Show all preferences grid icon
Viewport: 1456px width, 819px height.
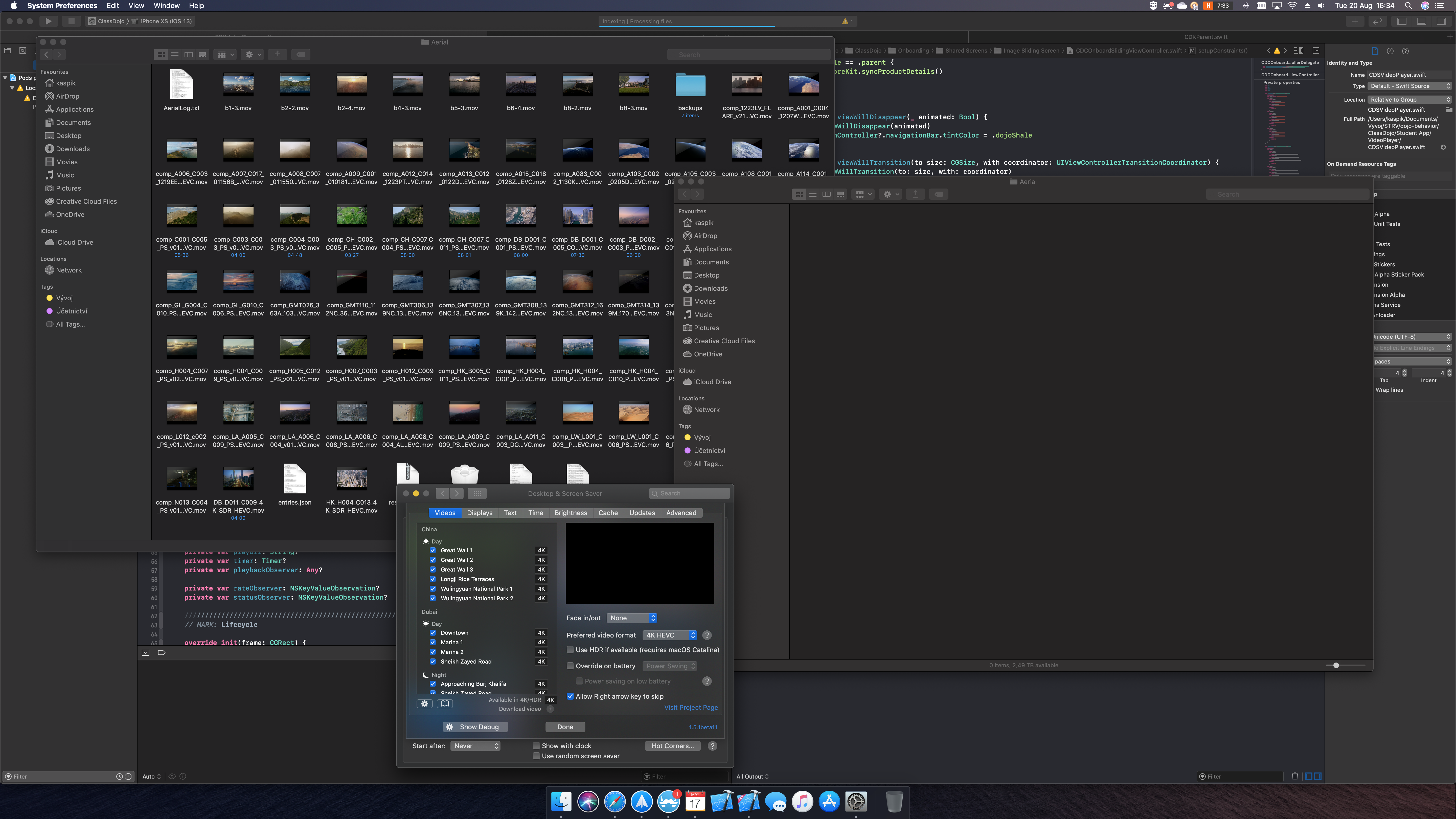477,493
